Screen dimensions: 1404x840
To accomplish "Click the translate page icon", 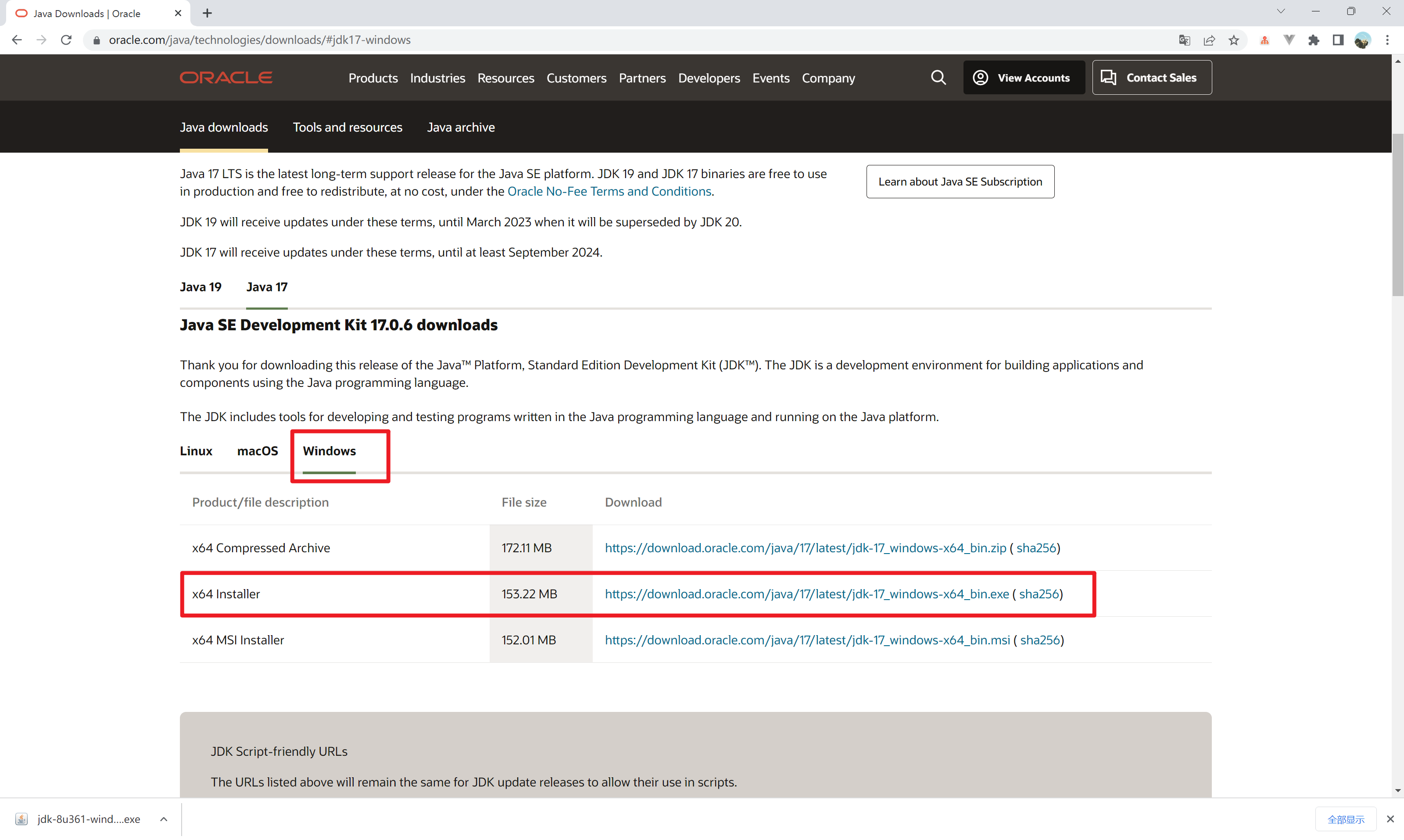I will click(x=1184, y=40).
